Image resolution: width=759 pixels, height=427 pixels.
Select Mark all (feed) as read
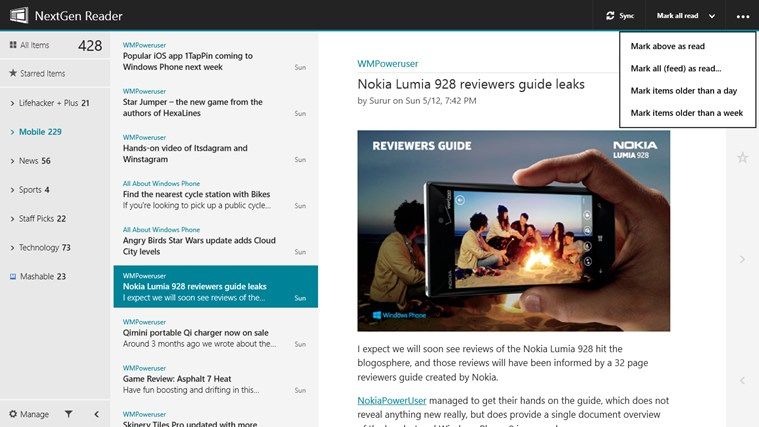[676, 68]
